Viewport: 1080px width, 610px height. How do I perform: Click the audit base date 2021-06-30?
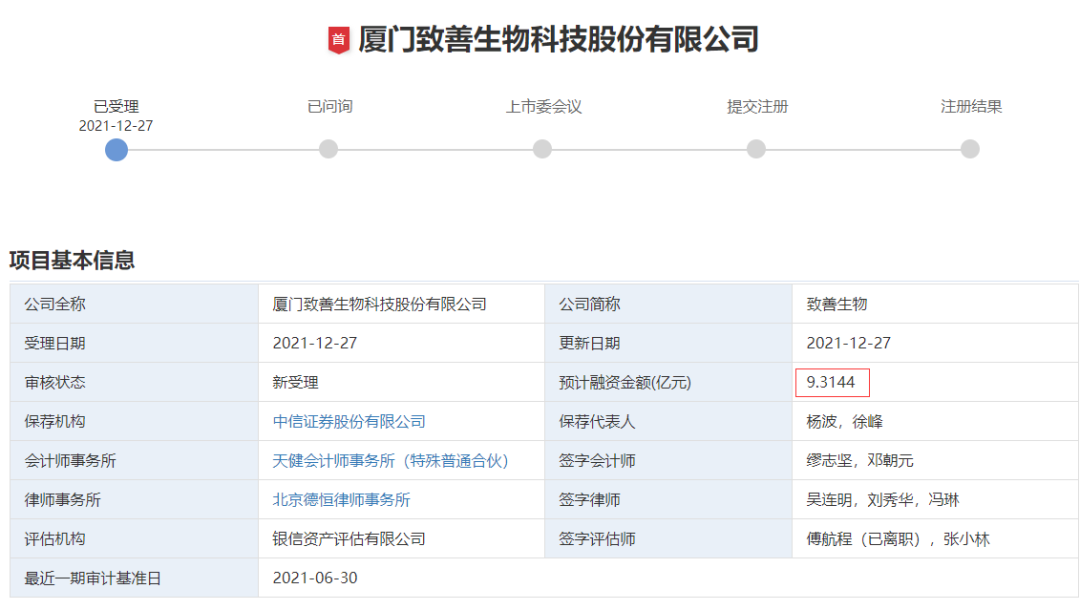[315, 578]
